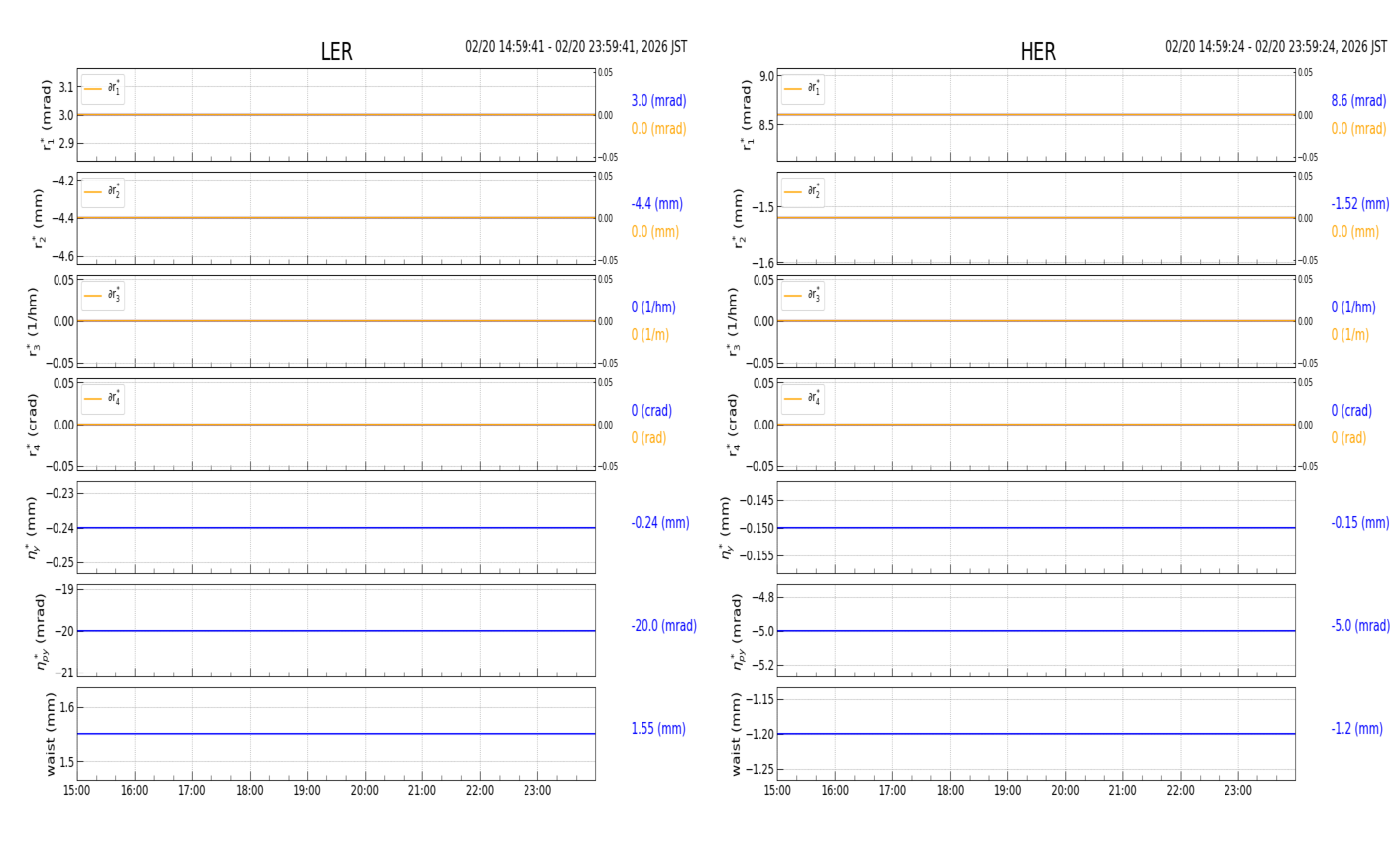
Task: Click the 15:00 tick on LER time axis
Action: (x=77, y=791)
